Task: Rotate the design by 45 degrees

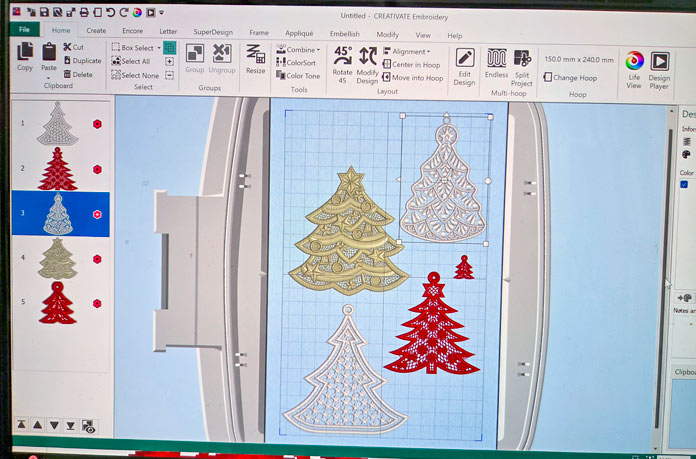Action: tap(342, 64)
